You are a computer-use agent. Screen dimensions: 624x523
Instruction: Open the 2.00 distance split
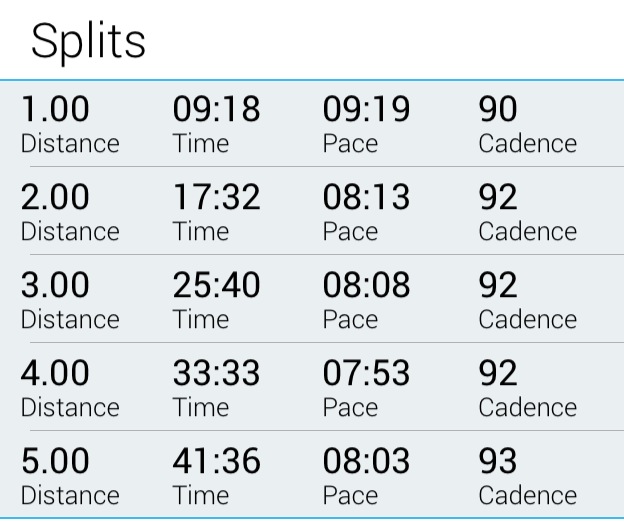click(55, 197)
